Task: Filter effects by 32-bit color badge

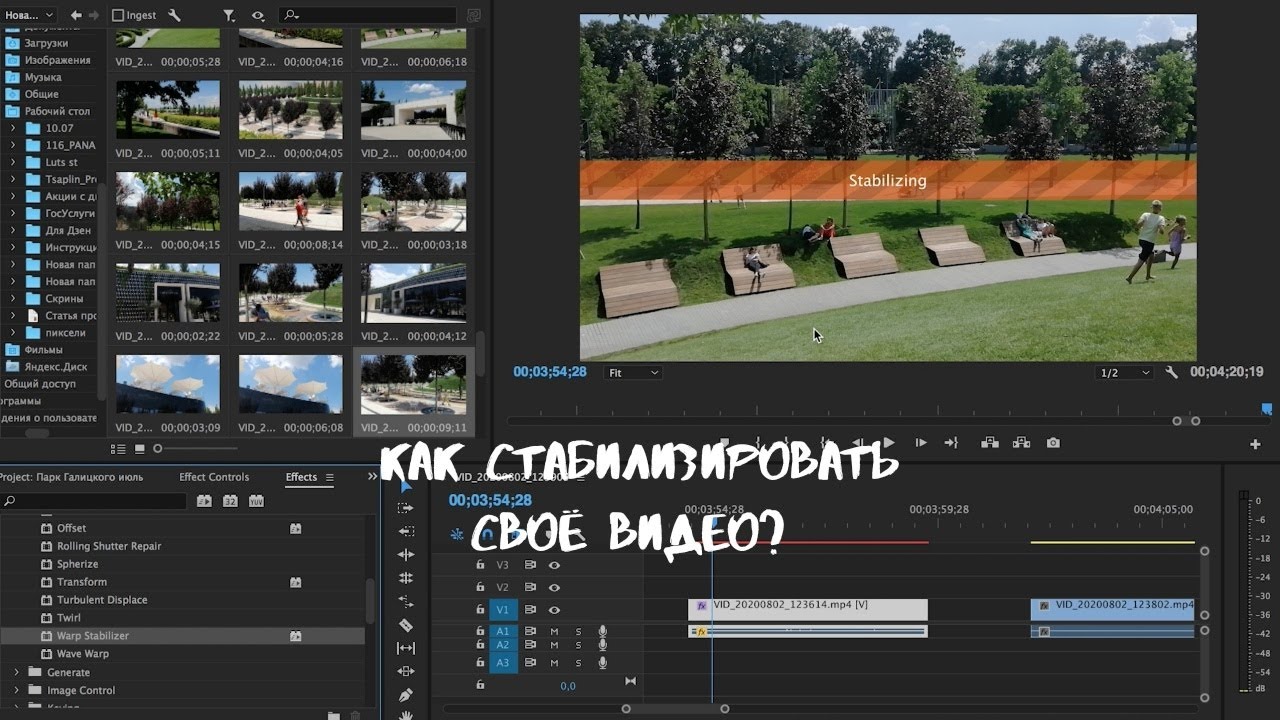Action: point(230,501)
